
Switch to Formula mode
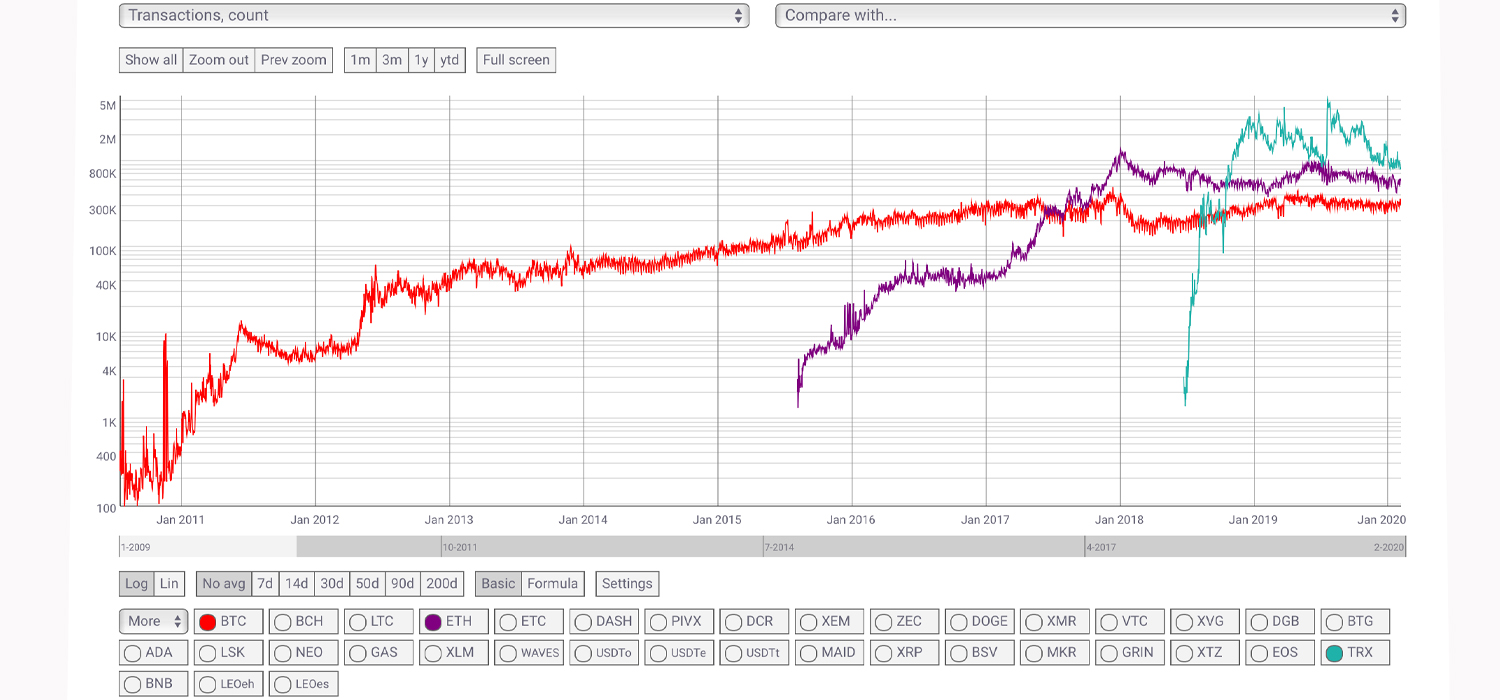552,584
